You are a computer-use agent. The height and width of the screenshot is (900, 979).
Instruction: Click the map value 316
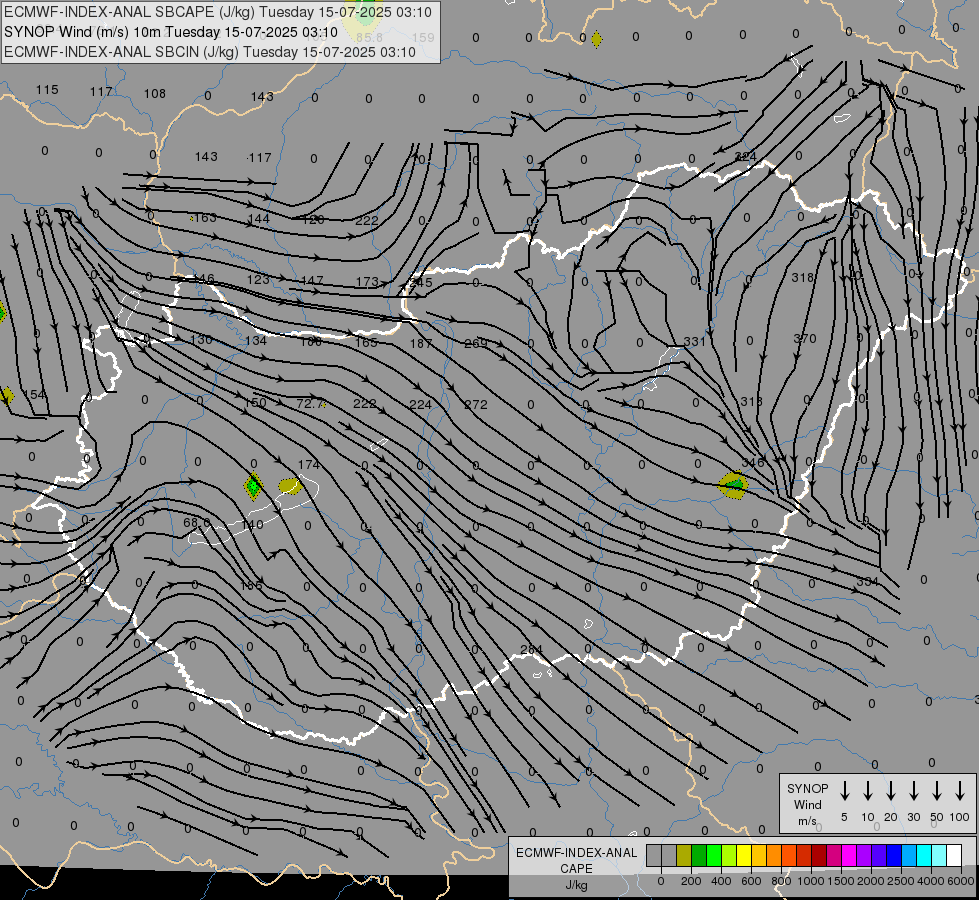click(753, 463)
